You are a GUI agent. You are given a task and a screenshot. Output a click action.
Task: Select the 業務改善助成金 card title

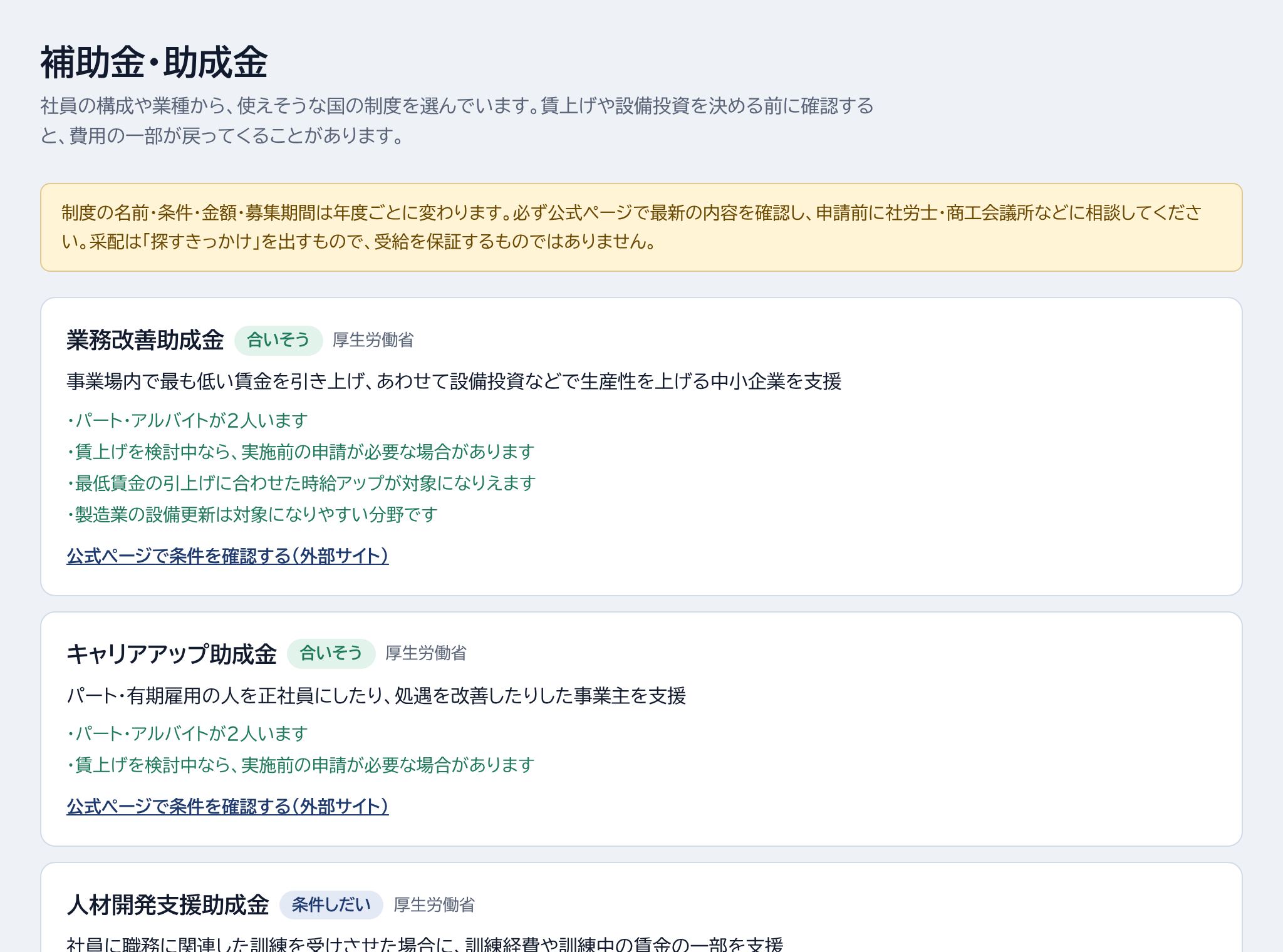point(145,340)
